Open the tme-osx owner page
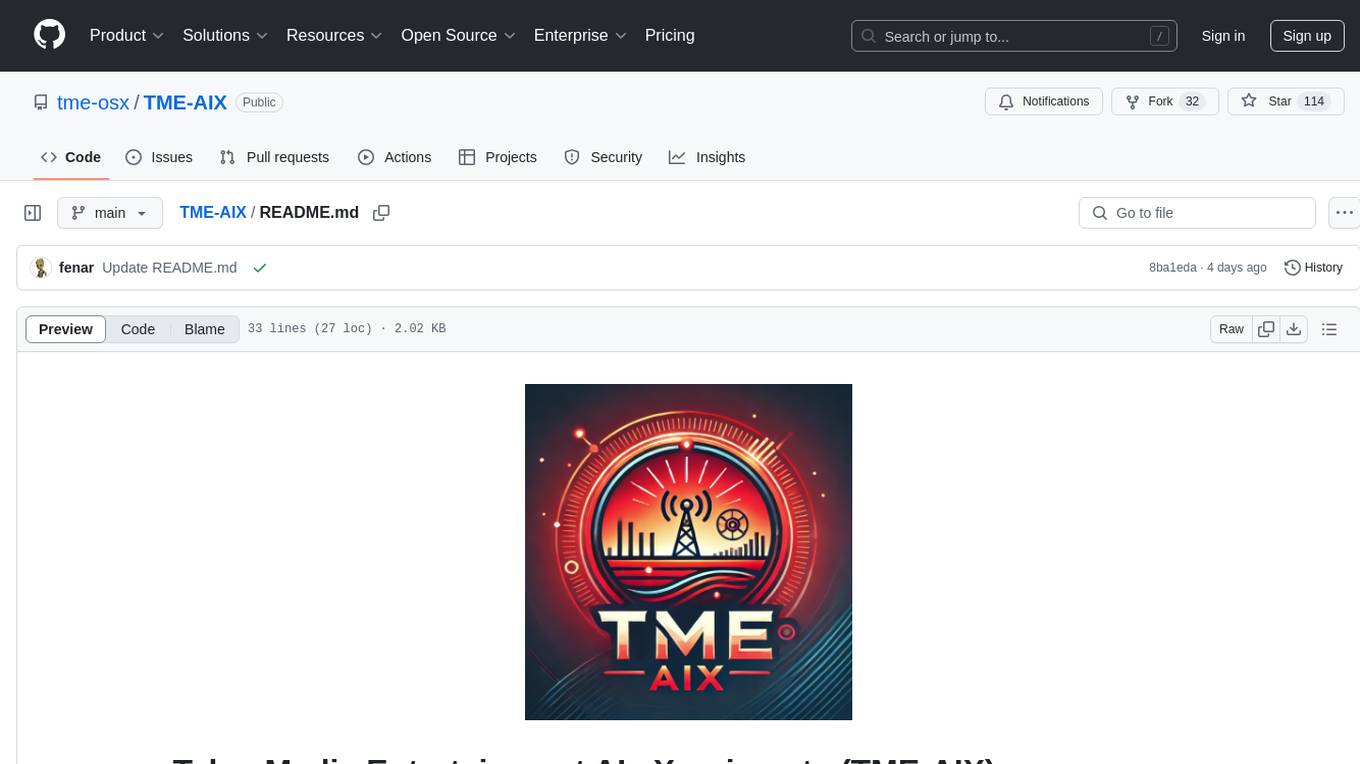The width and height of the screenshot is (1360, 764). [93, 102]
